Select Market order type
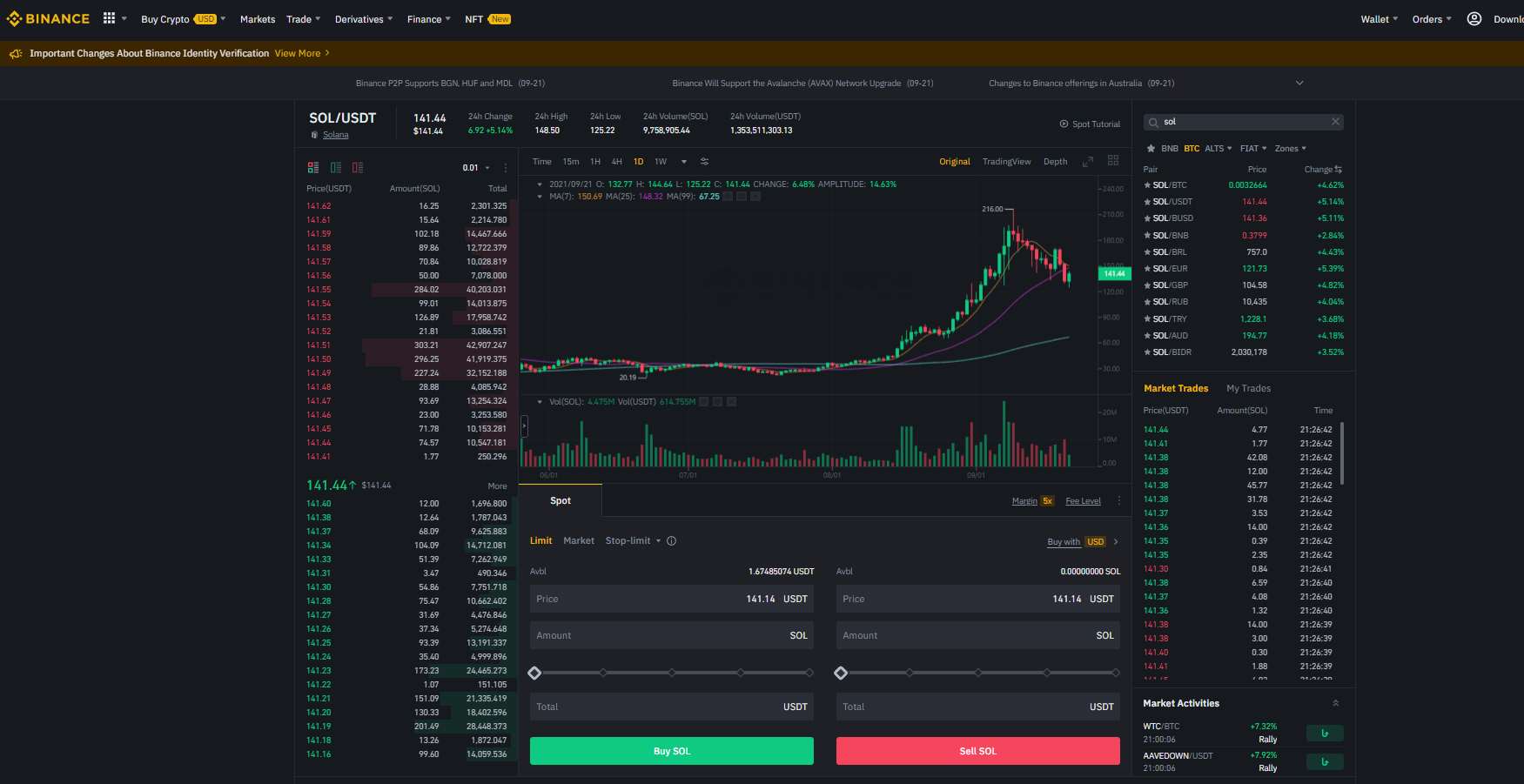Screen dimensions: 1524x784 click(579, 540)
